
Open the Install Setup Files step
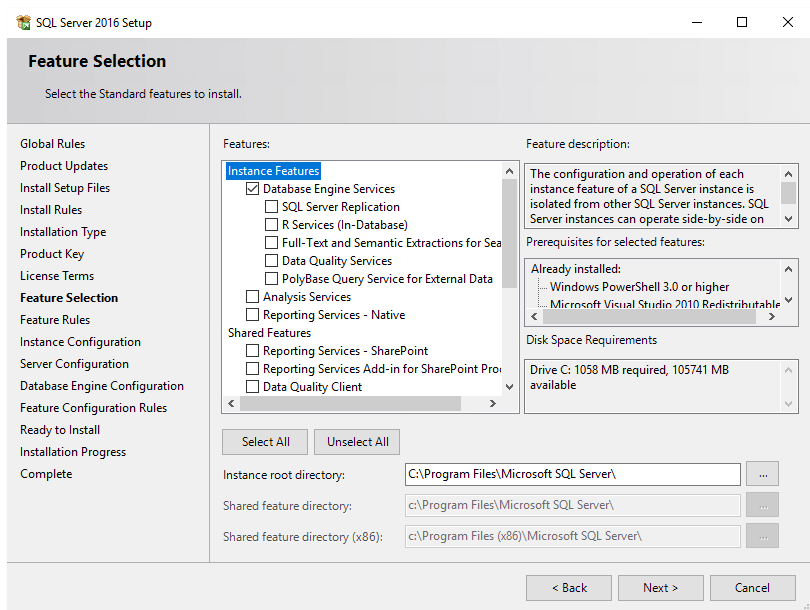pyautogui.click(x=65, y=188)
